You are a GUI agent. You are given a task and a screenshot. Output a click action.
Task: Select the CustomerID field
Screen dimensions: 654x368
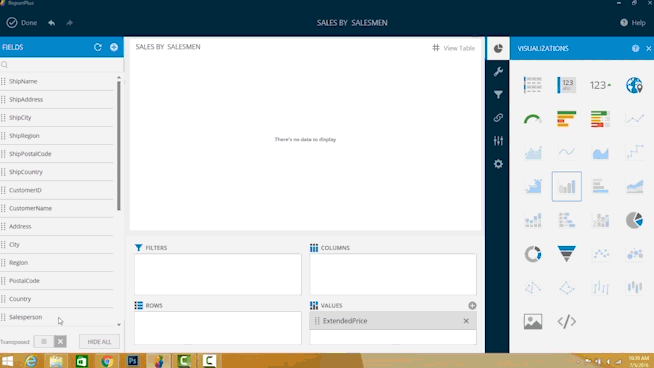(x=57, y=190)
